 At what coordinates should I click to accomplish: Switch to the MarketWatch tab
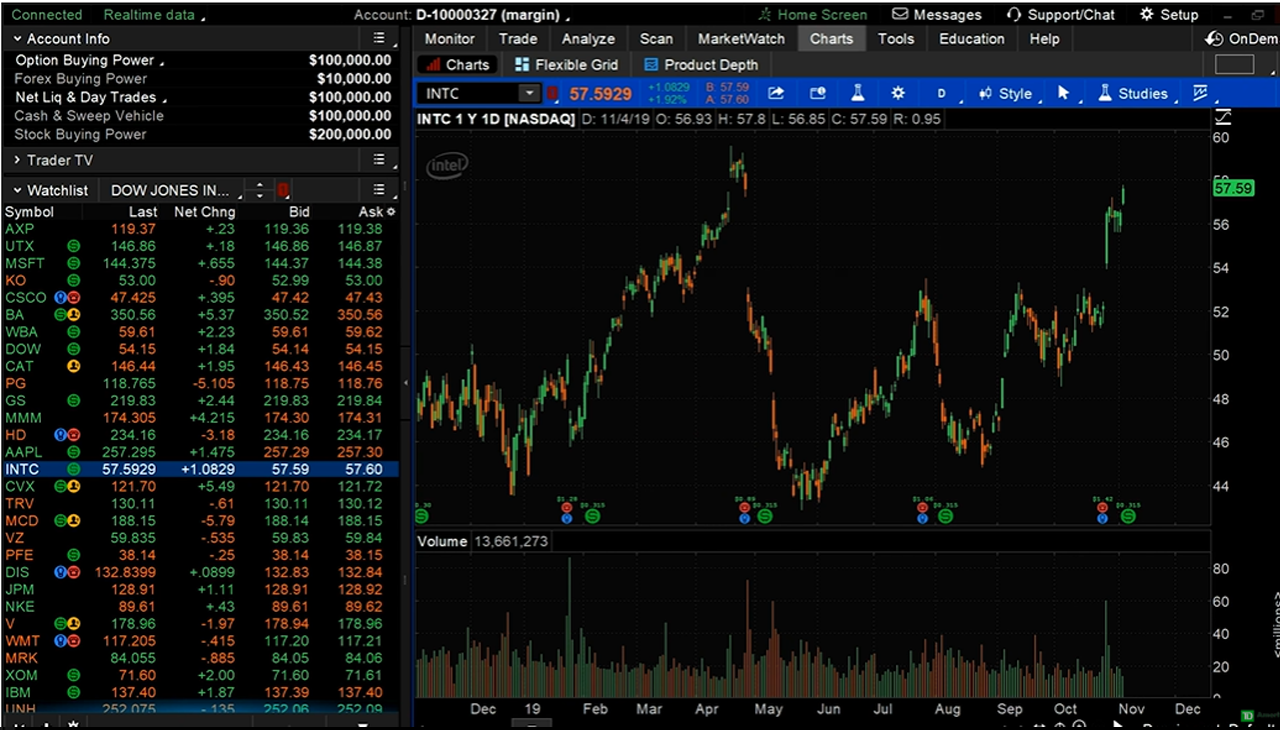pos(741,39)
